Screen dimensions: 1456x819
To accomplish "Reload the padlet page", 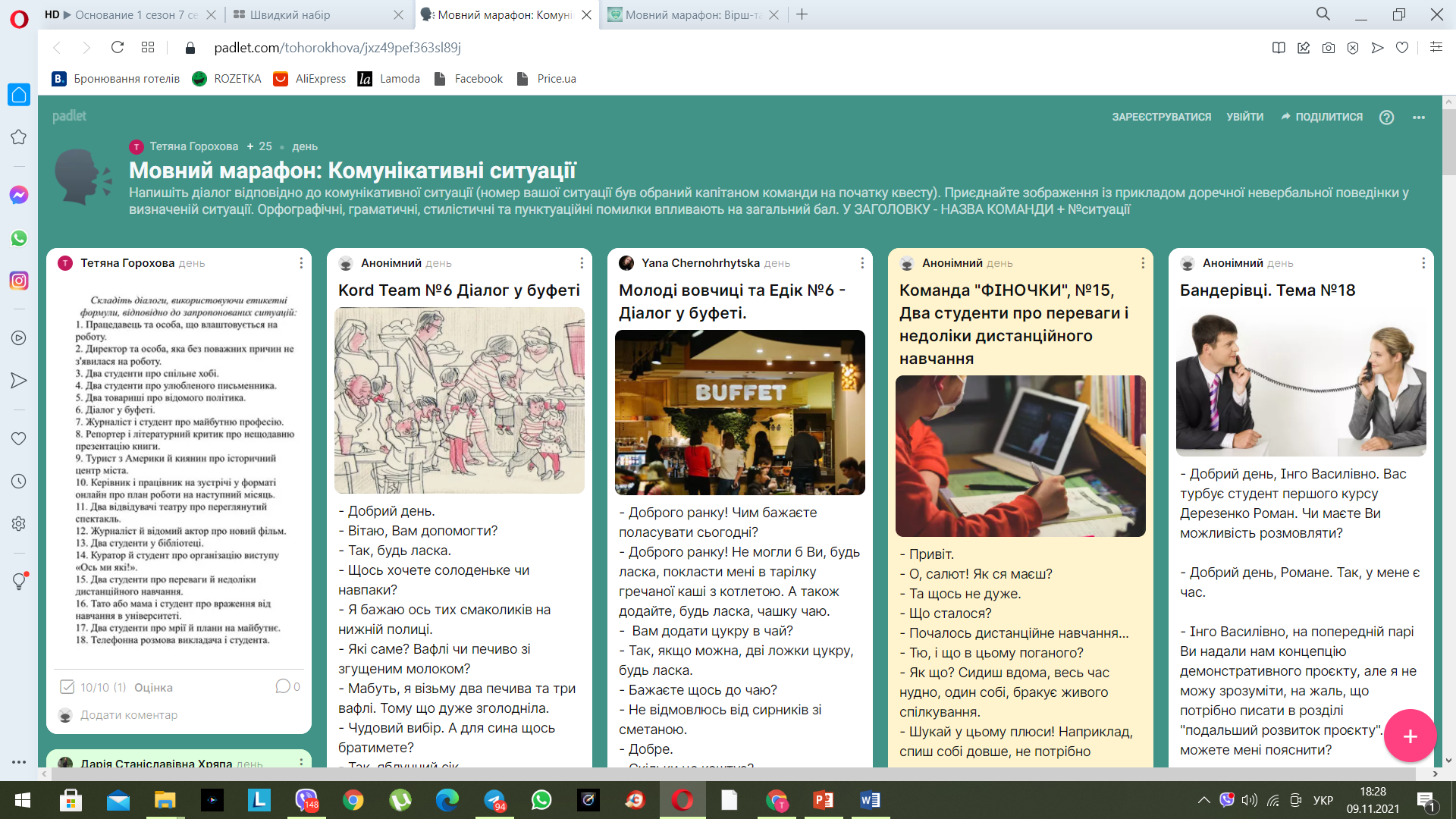I will pos(118,48).
